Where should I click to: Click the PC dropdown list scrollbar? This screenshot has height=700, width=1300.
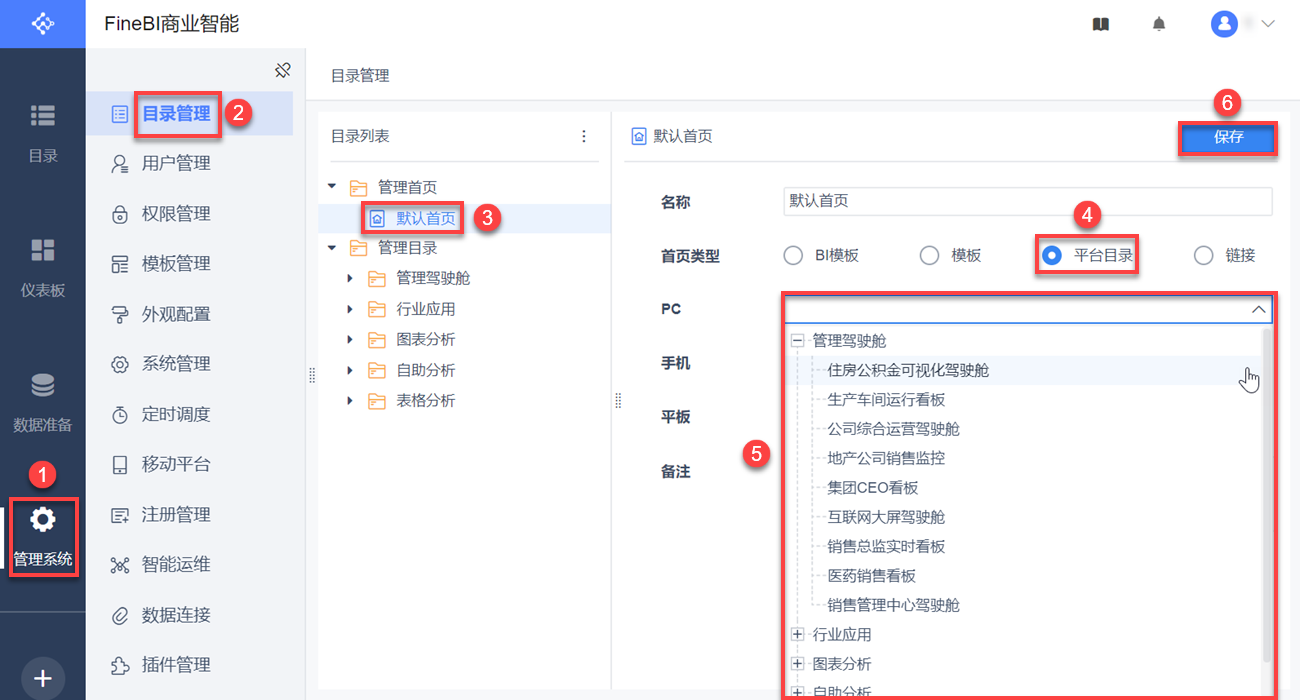(x=1267, y=495)
